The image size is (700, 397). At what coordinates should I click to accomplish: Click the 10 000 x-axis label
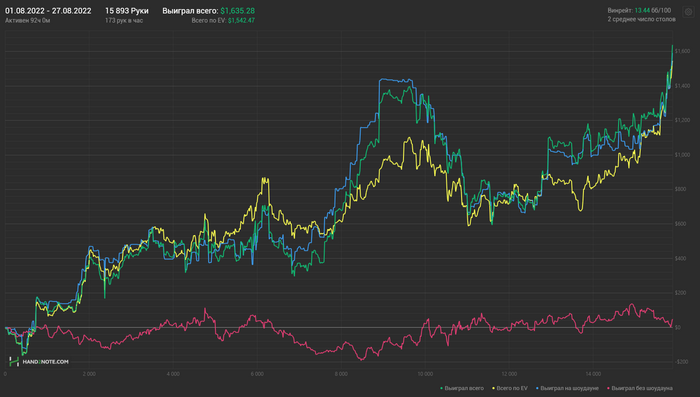click(425, 374)
